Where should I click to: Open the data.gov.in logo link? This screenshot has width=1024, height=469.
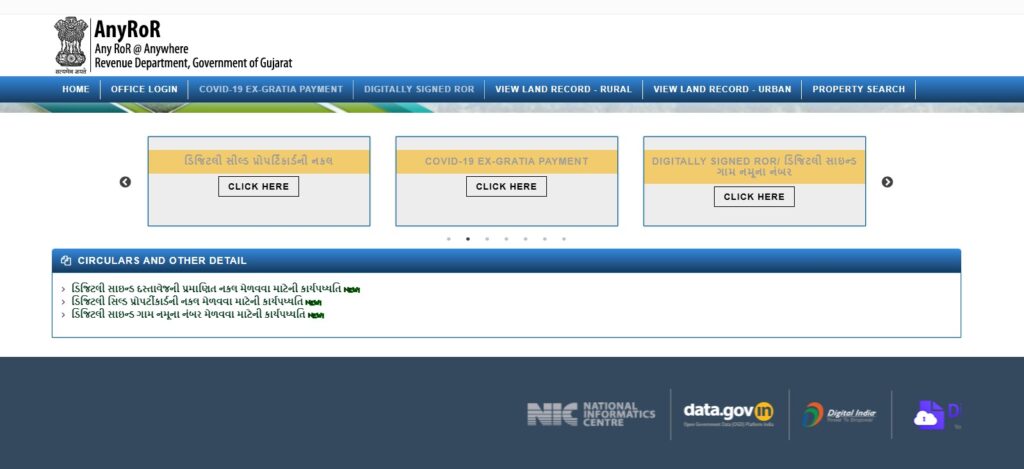(728, 414)
